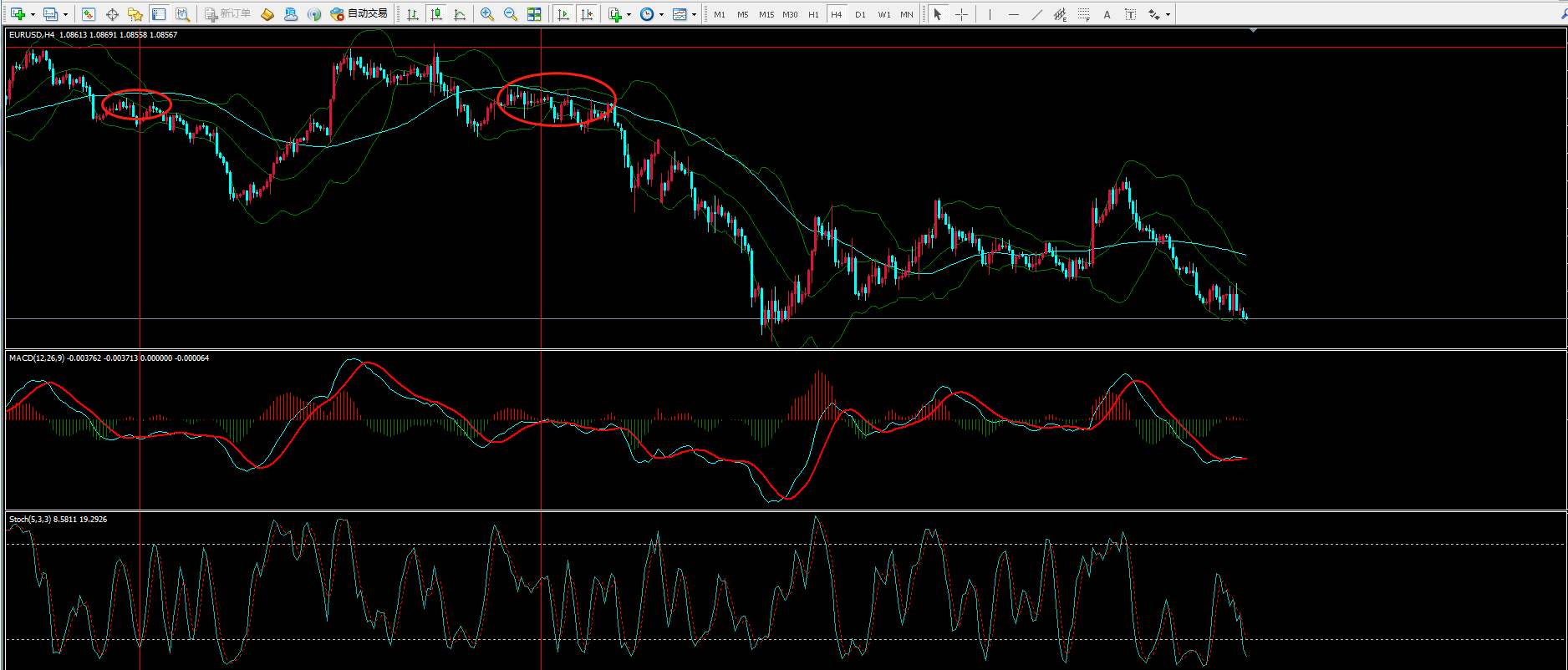Image resolution: width=1568 pixels, height=670 pixels.
Task: Switch to the D1 timeframe
Action: 860,14
